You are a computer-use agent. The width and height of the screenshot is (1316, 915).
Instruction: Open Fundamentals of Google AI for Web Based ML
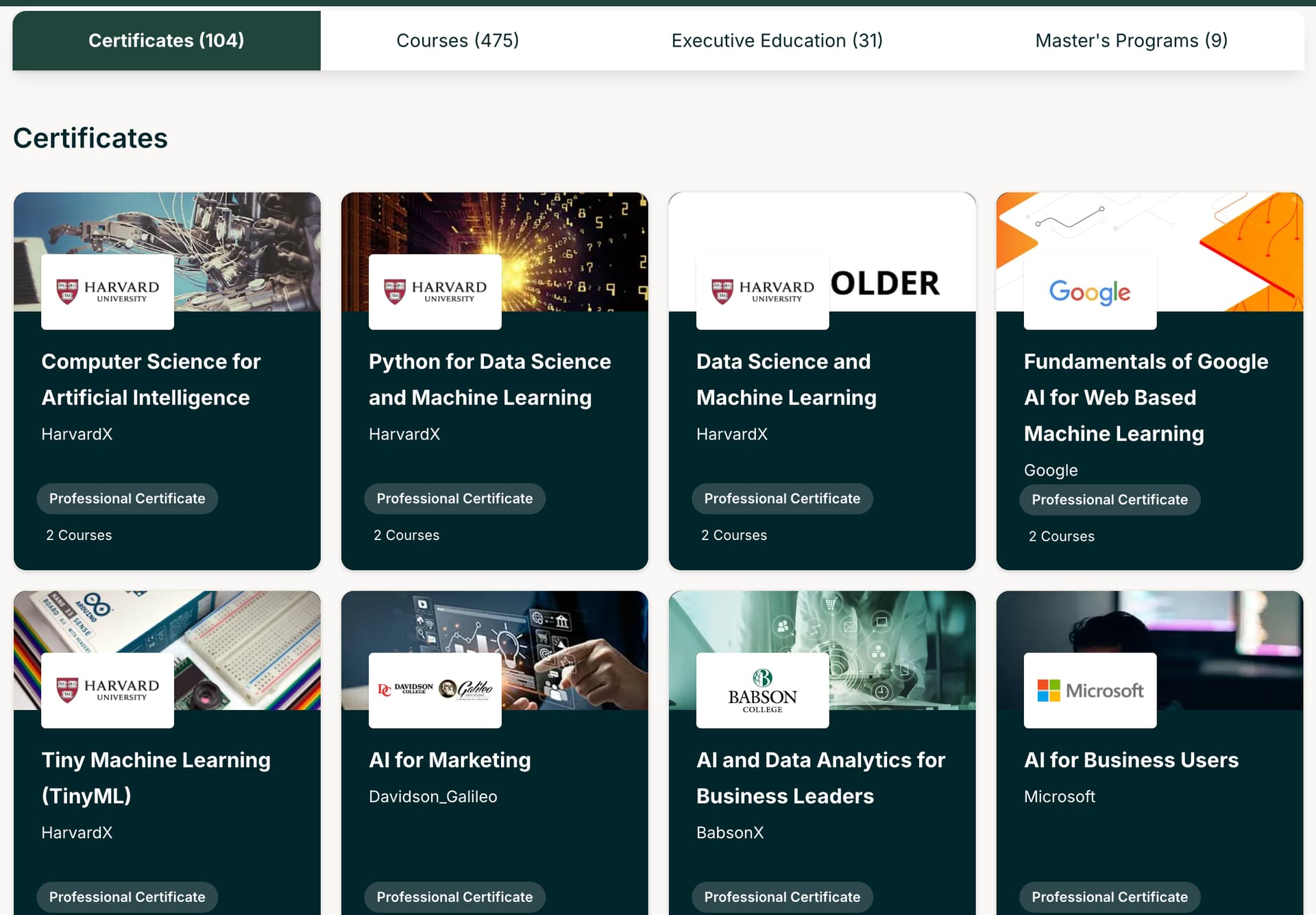(1146, 398)
